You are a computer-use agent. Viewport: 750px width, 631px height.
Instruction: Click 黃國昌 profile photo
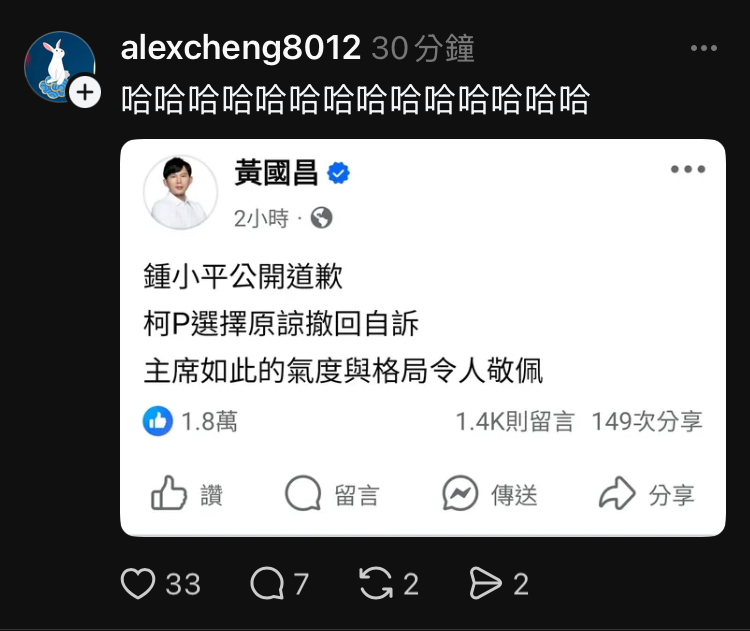pos(180,192)
